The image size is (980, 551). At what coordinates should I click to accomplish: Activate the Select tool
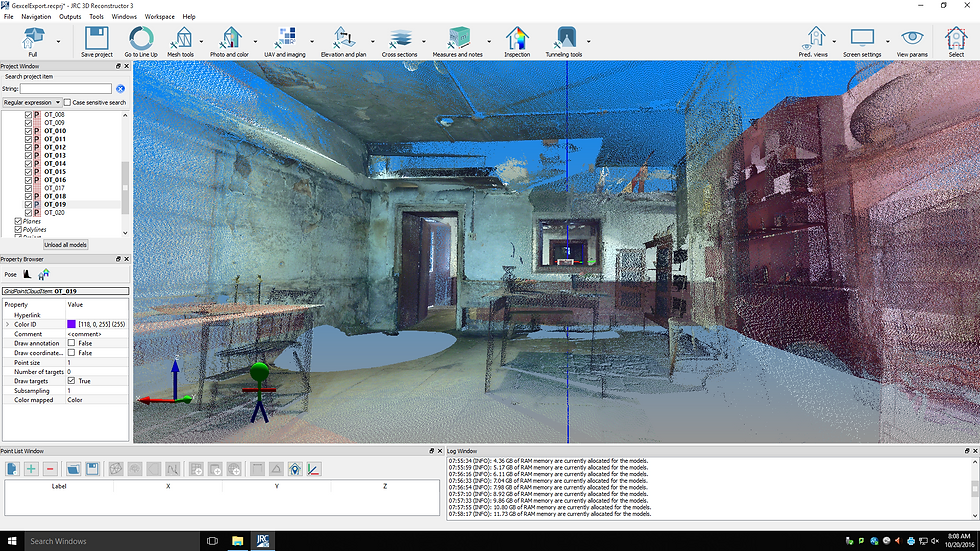click(x=956, y=38)
